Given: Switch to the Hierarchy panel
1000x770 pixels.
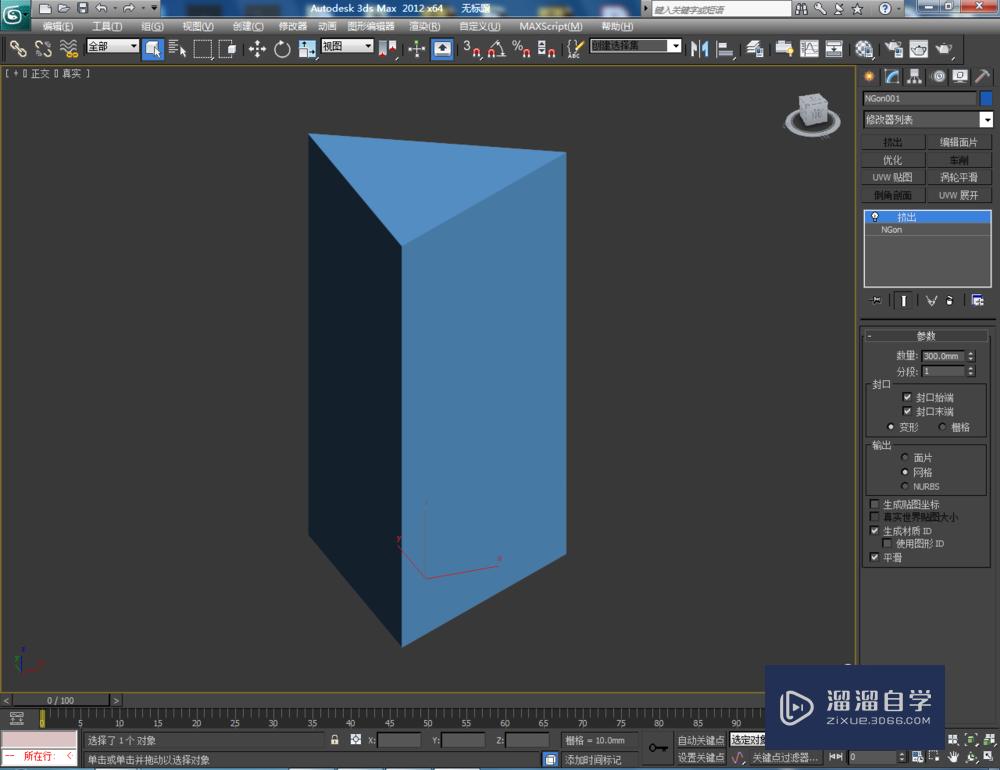Looking at the screenshot, I should [x=915, y=76].
